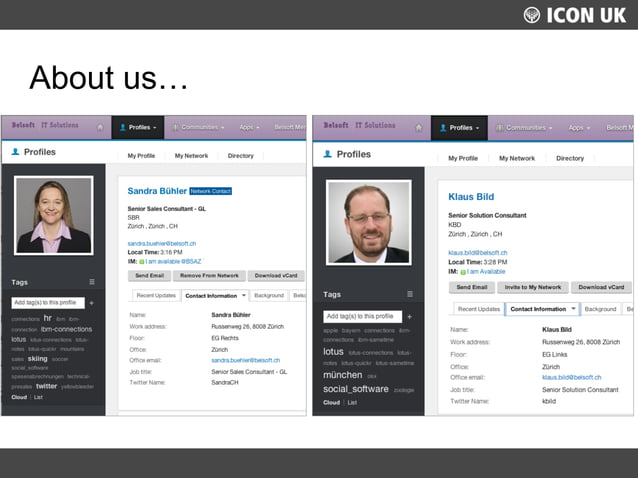
Task: Click klaus.bild@belsoft.ch above Local Time
Action: coord(478,253)
